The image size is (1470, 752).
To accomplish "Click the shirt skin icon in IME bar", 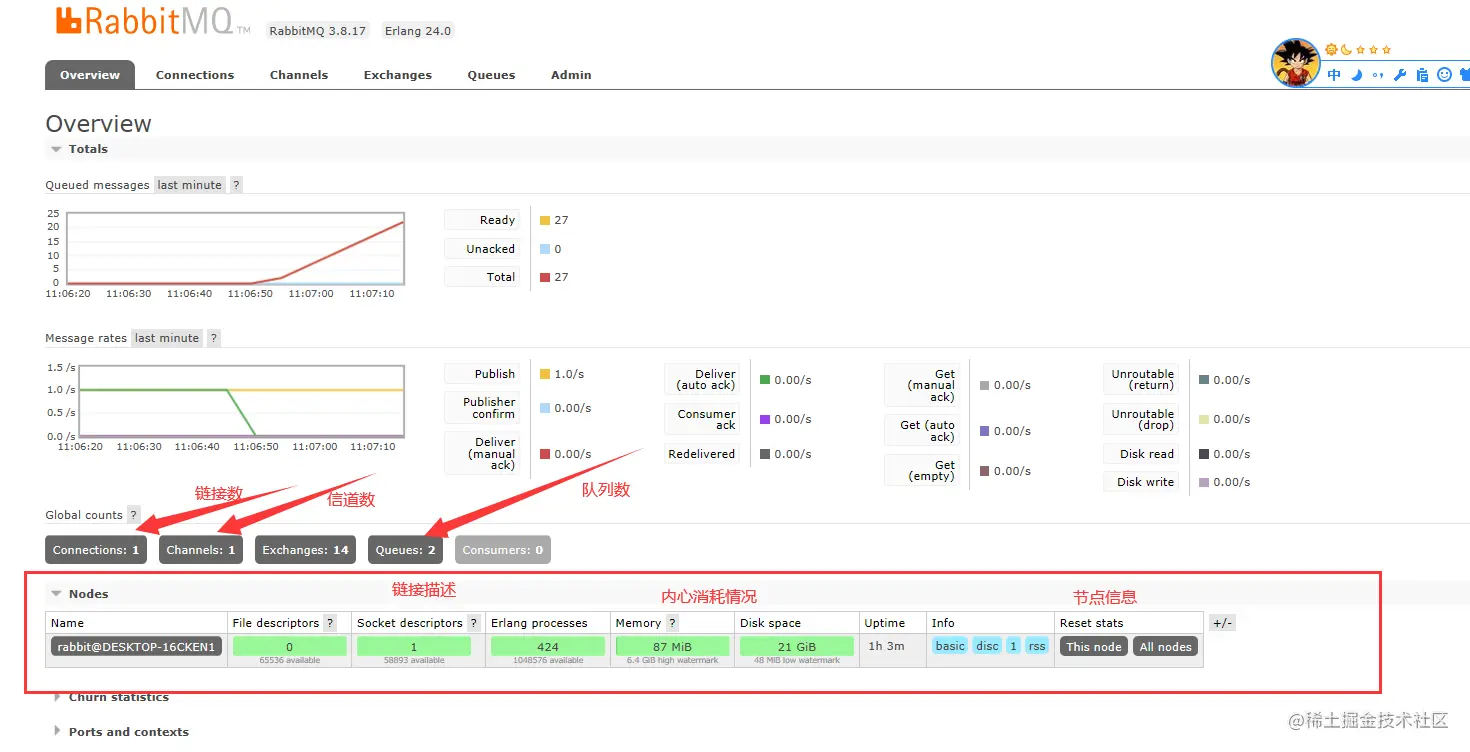I will 1464,75.
